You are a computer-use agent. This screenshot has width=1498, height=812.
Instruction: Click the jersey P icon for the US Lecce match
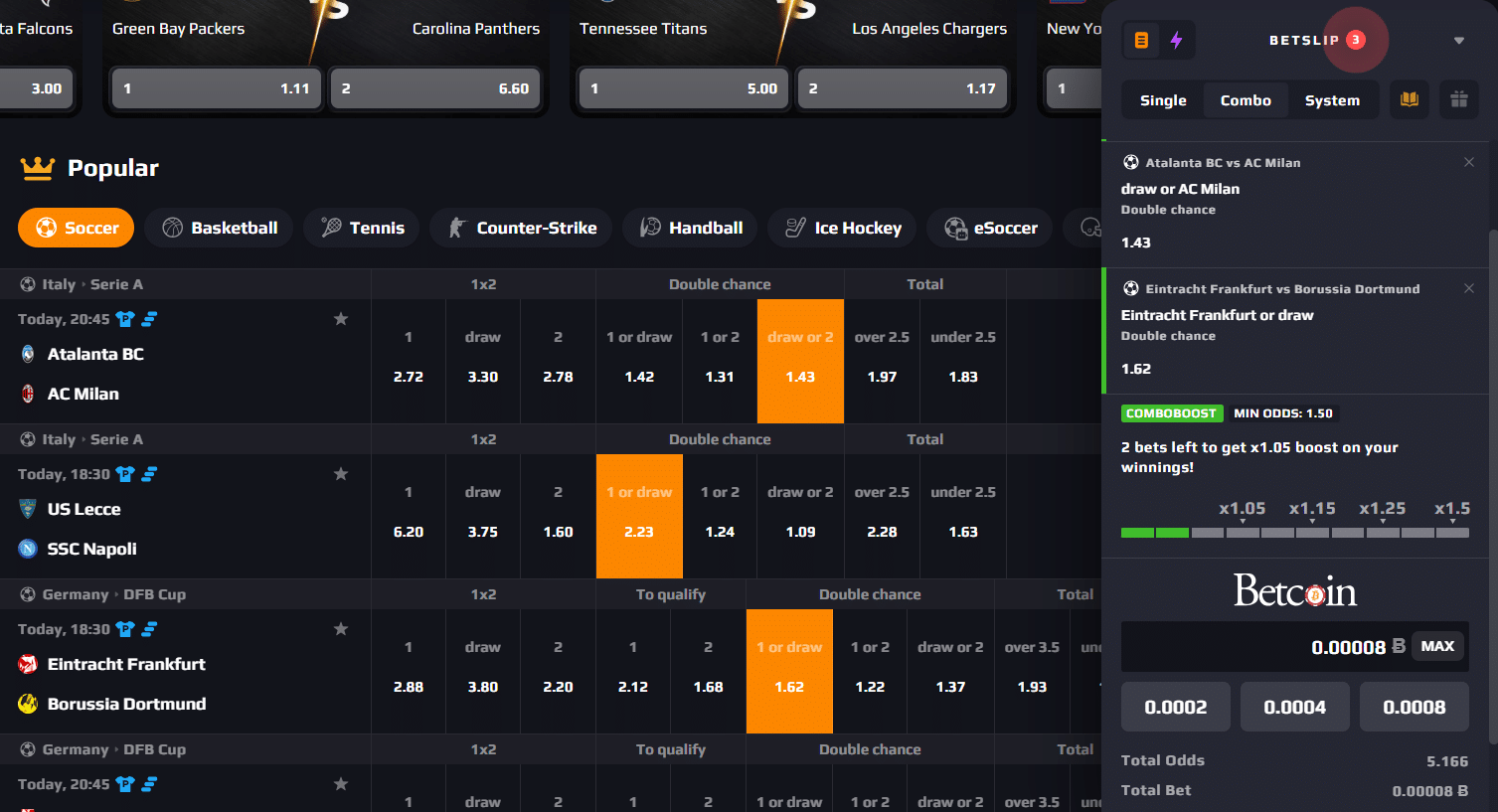pos(124,474)
